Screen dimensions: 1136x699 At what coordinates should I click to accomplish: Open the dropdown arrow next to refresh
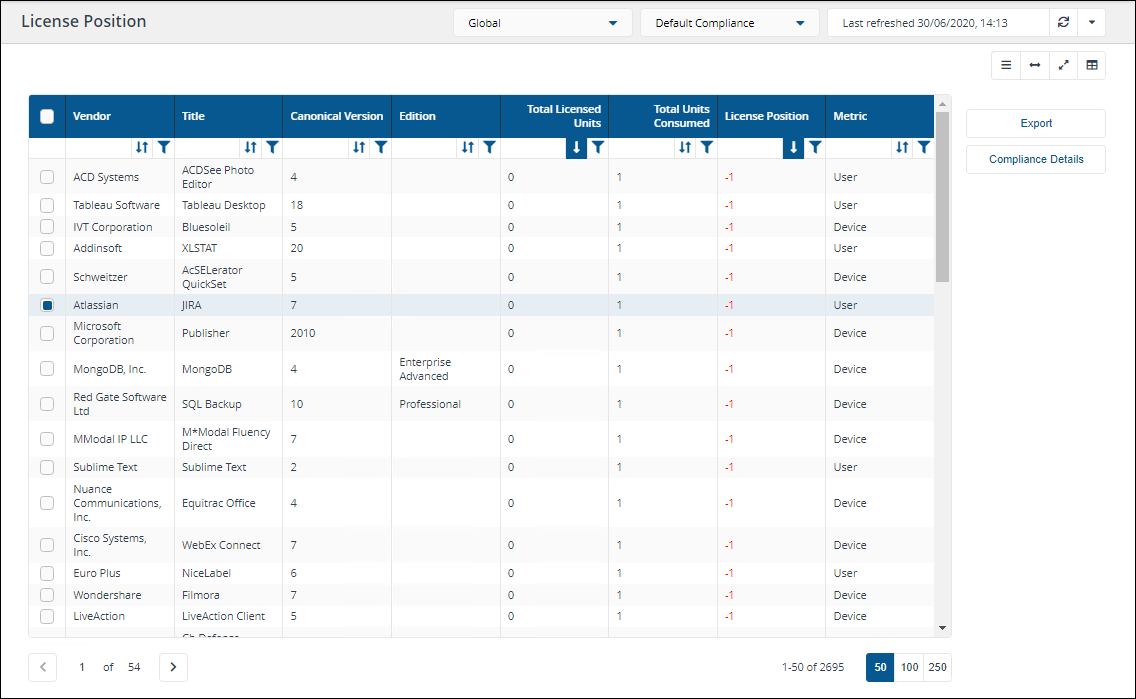click(x=1091, y=23)
